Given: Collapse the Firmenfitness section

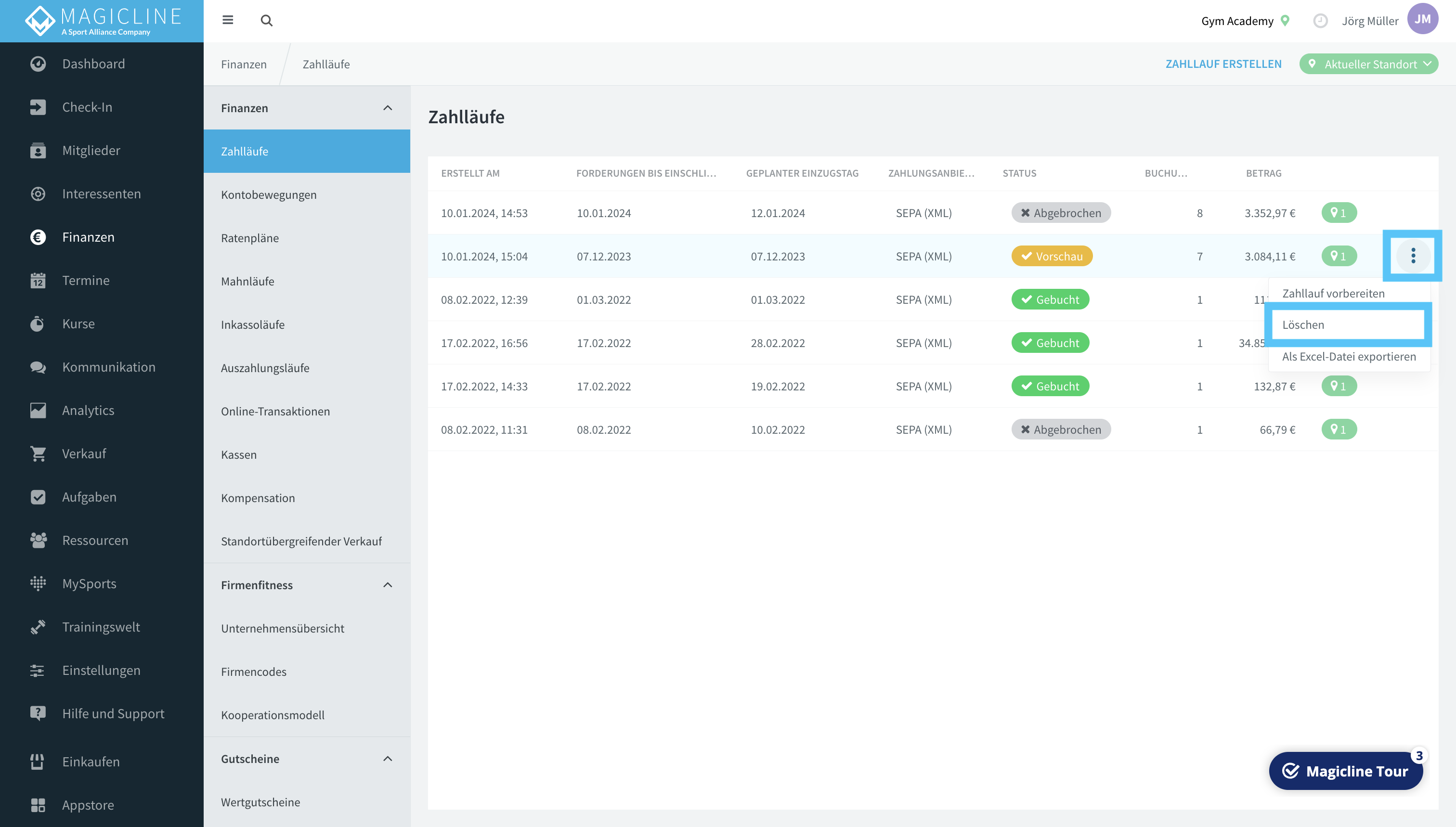Looking at the screenshot, I should (x=388, y=585).
